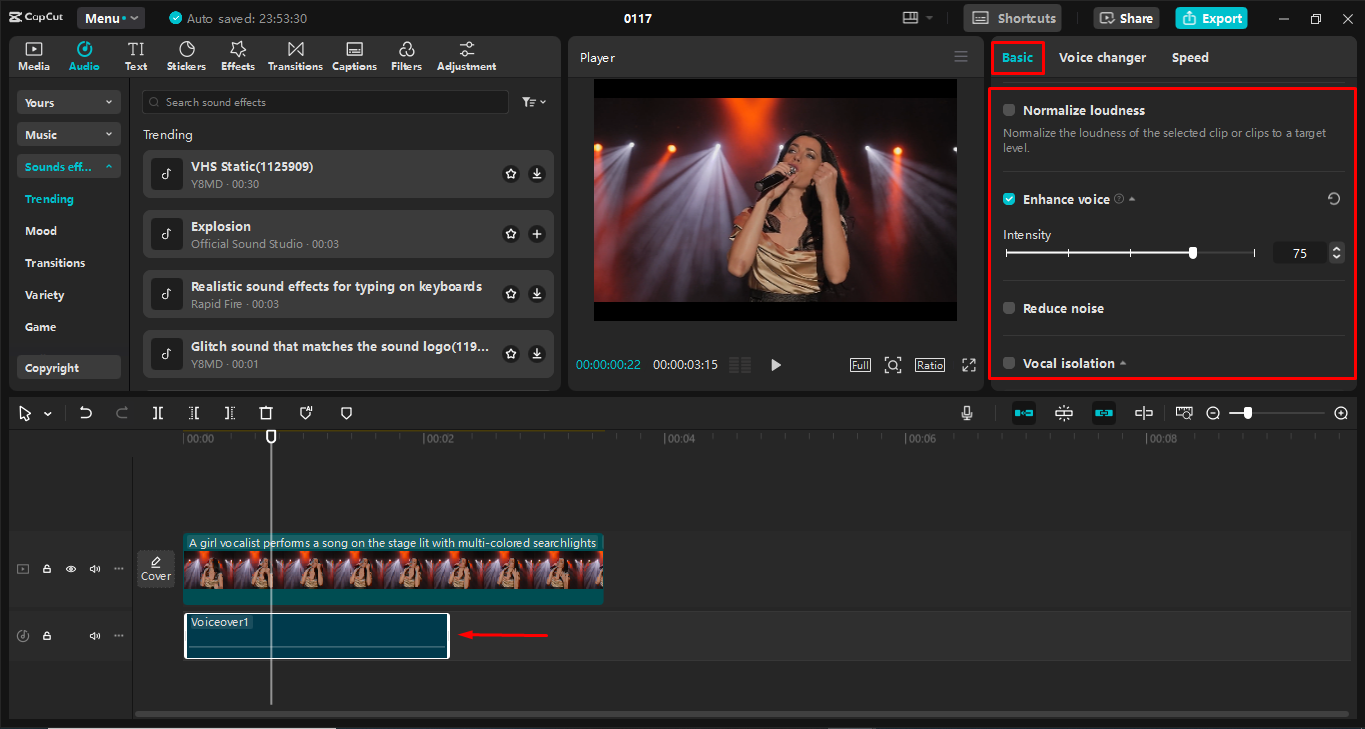Uncheck the Enhance voice checkbox

click(1009, 199)
